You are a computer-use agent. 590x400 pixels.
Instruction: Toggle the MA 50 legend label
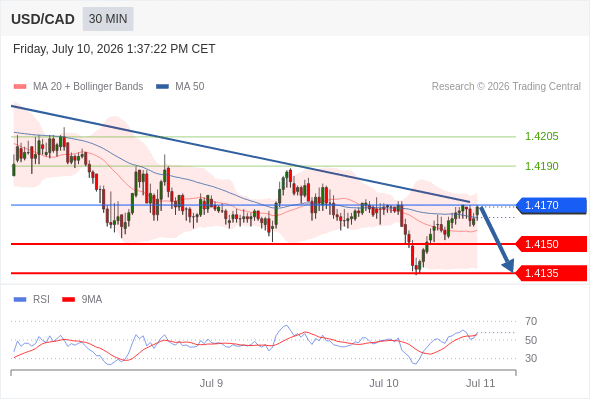190,87
